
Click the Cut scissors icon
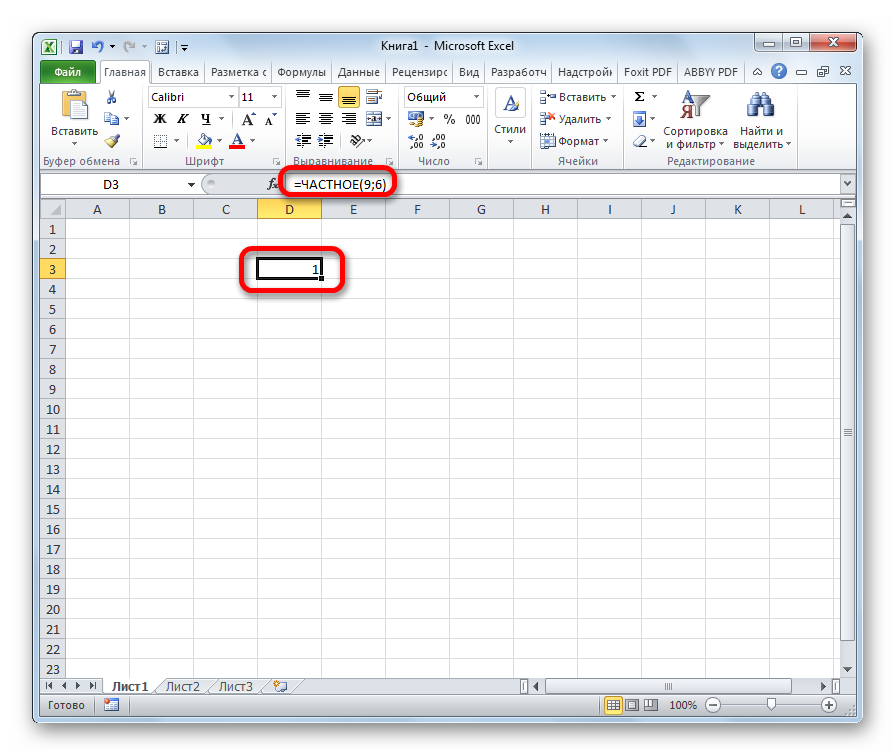click(112, 97)
